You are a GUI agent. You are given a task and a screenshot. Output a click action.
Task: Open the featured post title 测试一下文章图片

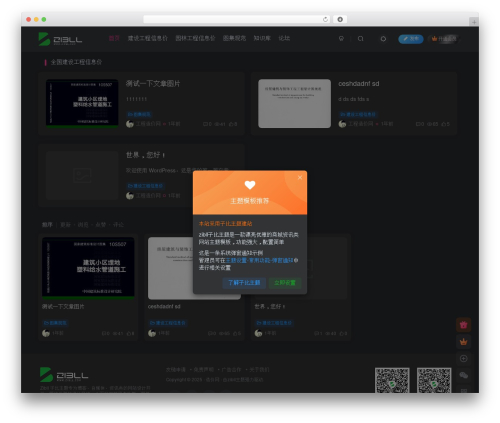[x=153, y=84]
